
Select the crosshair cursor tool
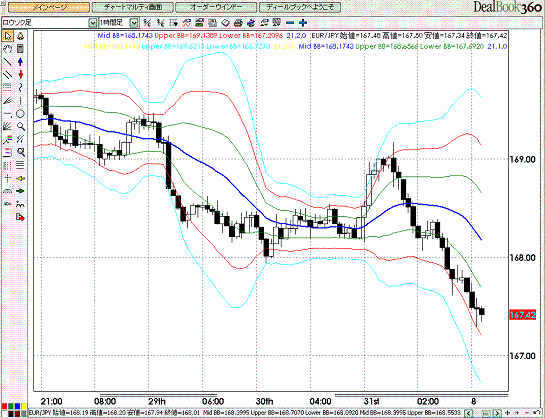click(x=8, y=178)
